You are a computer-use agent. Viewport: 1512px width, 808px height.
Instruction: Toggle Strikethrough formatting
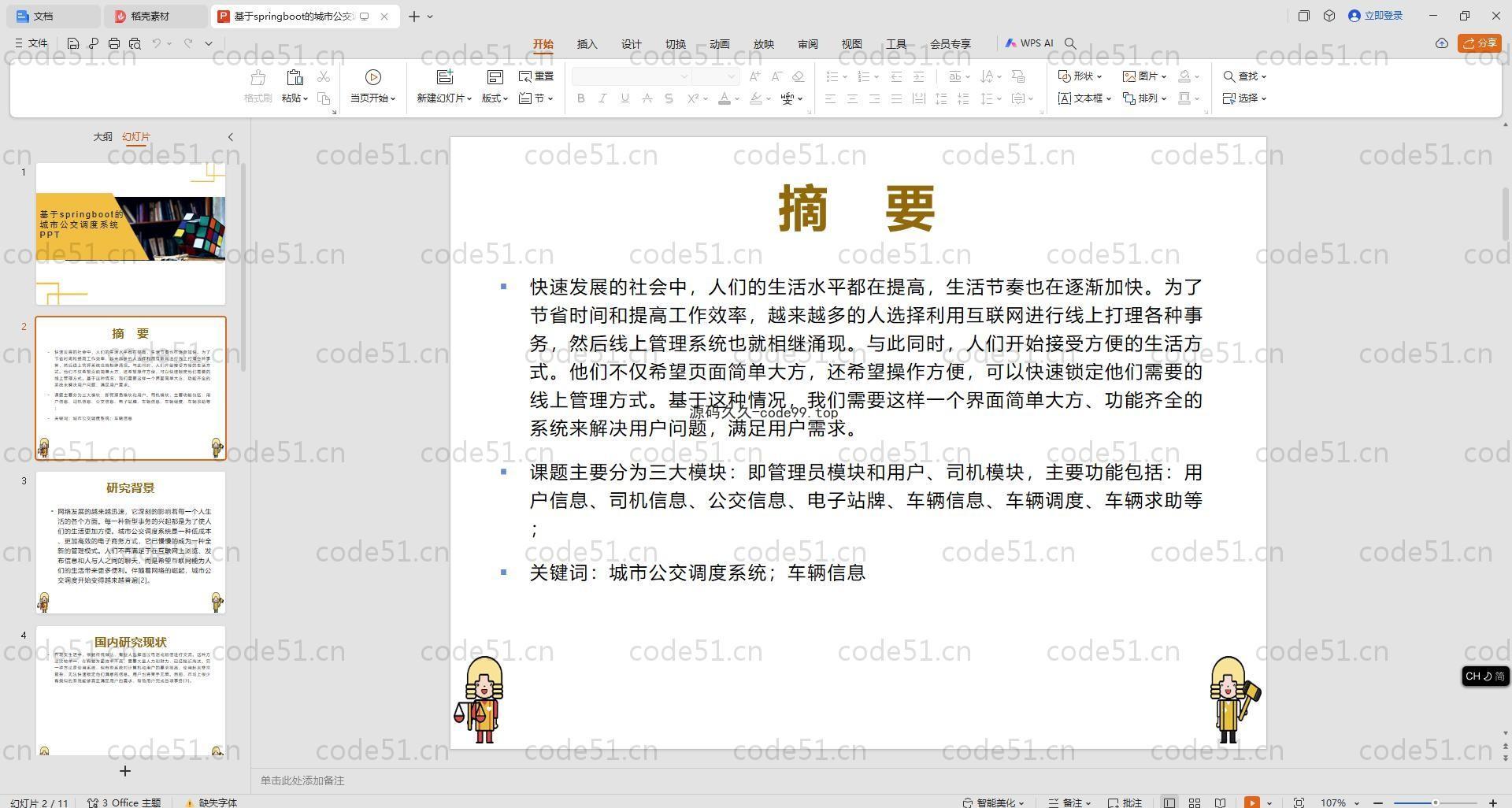point(647,98)
